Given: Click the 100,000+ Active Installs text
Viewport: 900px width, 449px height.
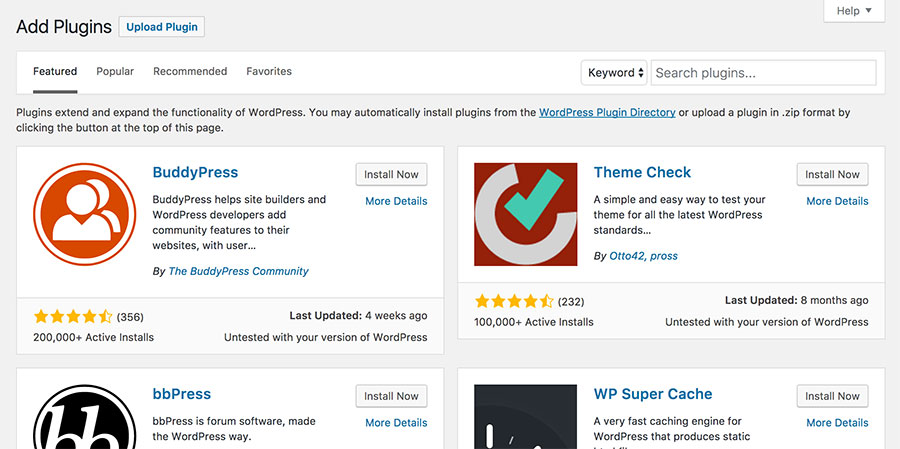Looking at the screenshot, I should (534, 322).
